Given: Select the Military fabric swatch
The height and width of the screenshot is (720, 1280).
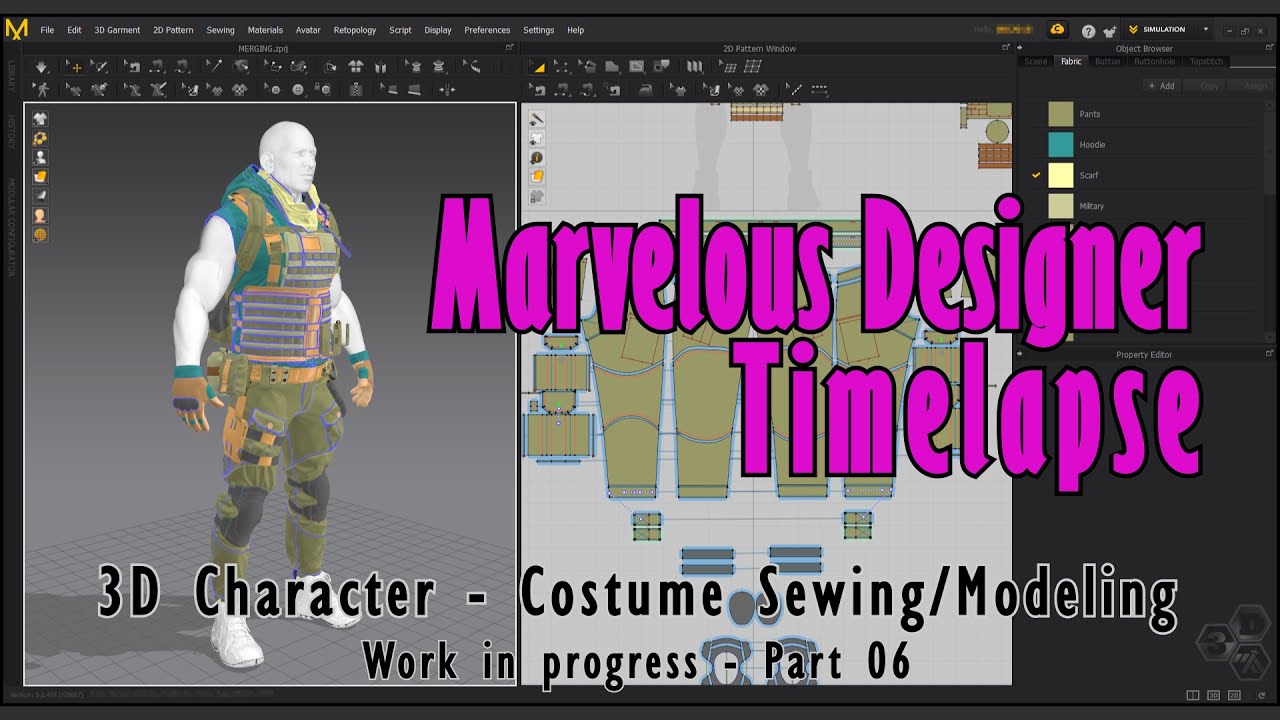Looking at the screenshot, I should 1061,206.
